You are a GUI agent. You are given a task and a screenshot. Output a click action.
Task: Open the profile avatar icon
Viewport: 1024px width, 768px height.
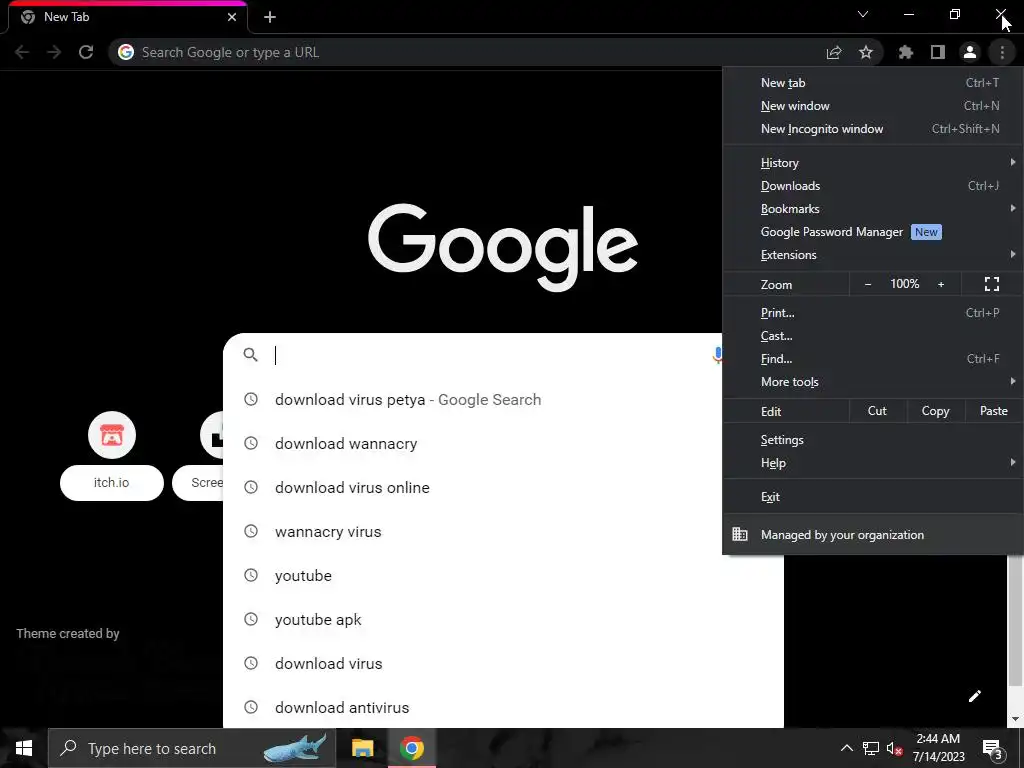[970, 52]
